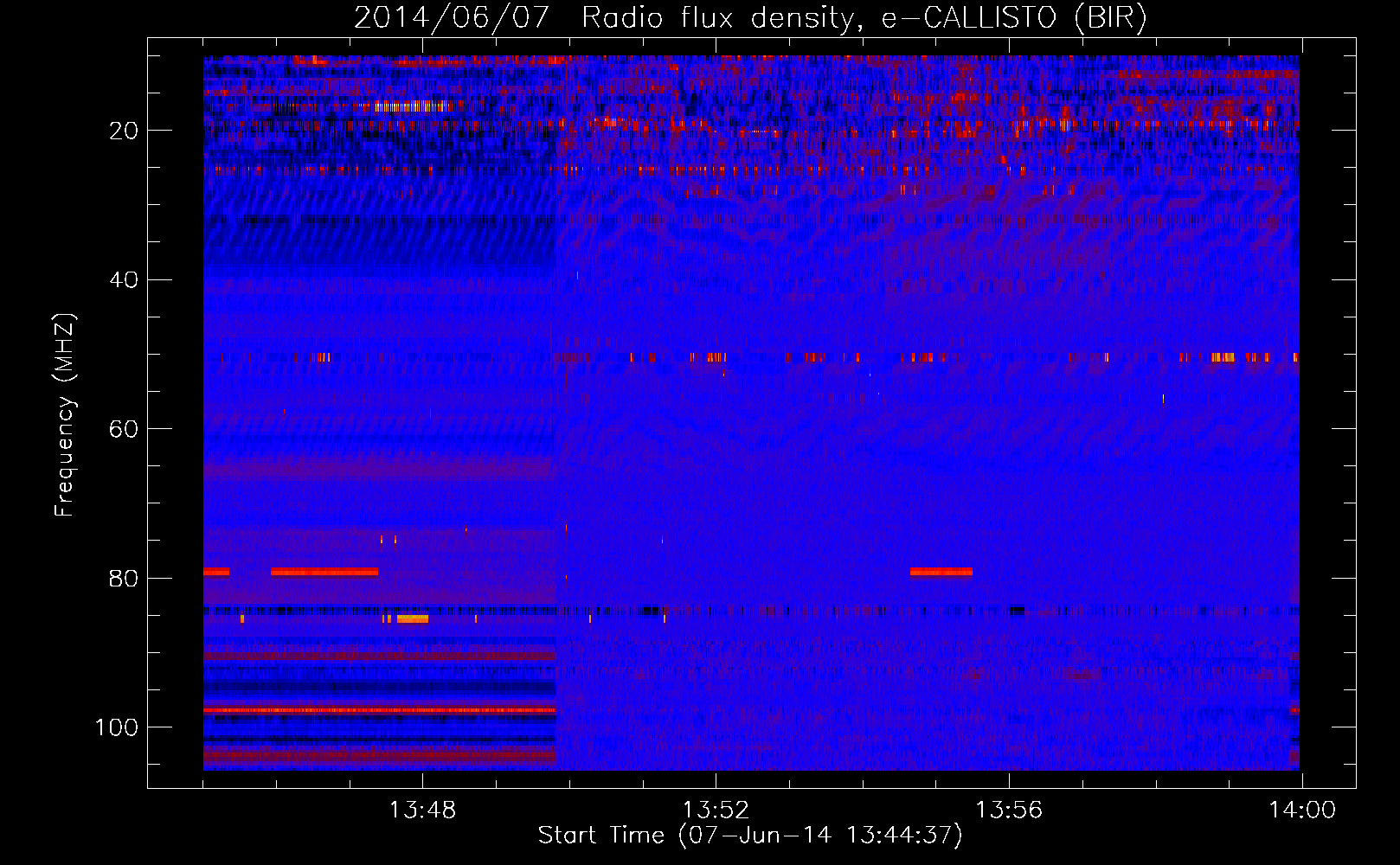Click the "Start Time (07-Jun-14 13:44:37)" label

(750, 836)
